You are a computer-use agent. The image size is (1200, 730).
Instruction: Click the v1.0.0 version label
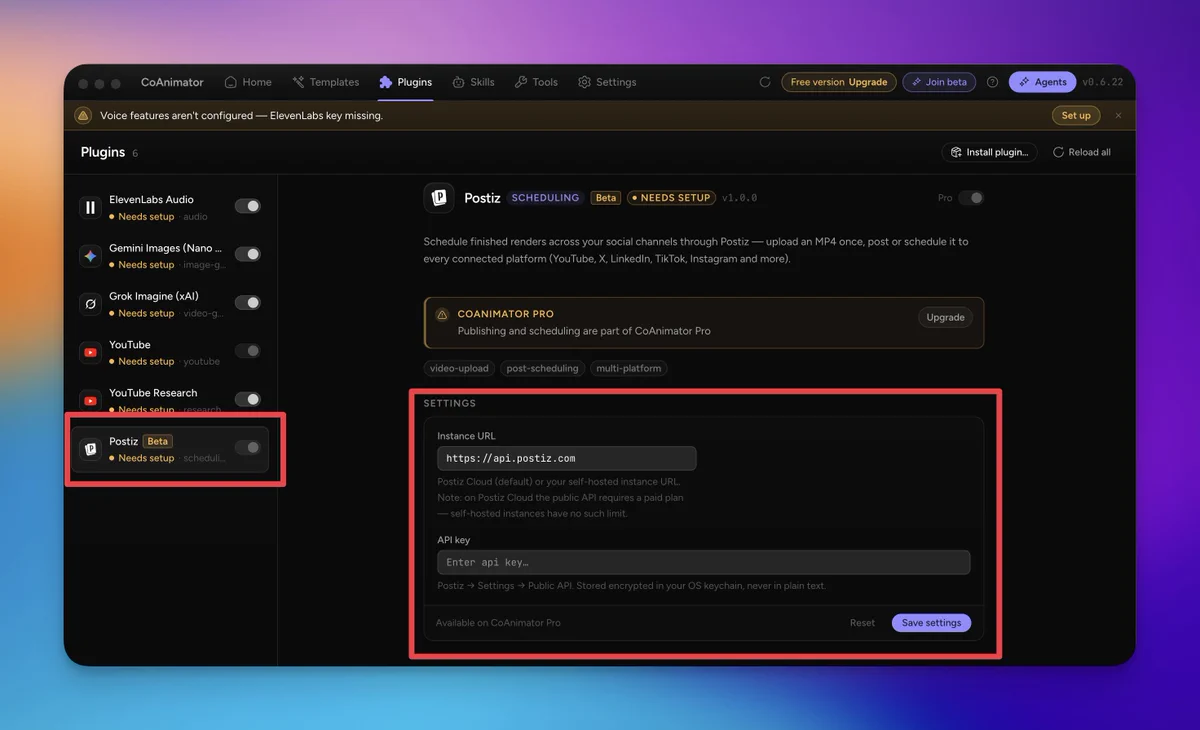click(739, 198)
